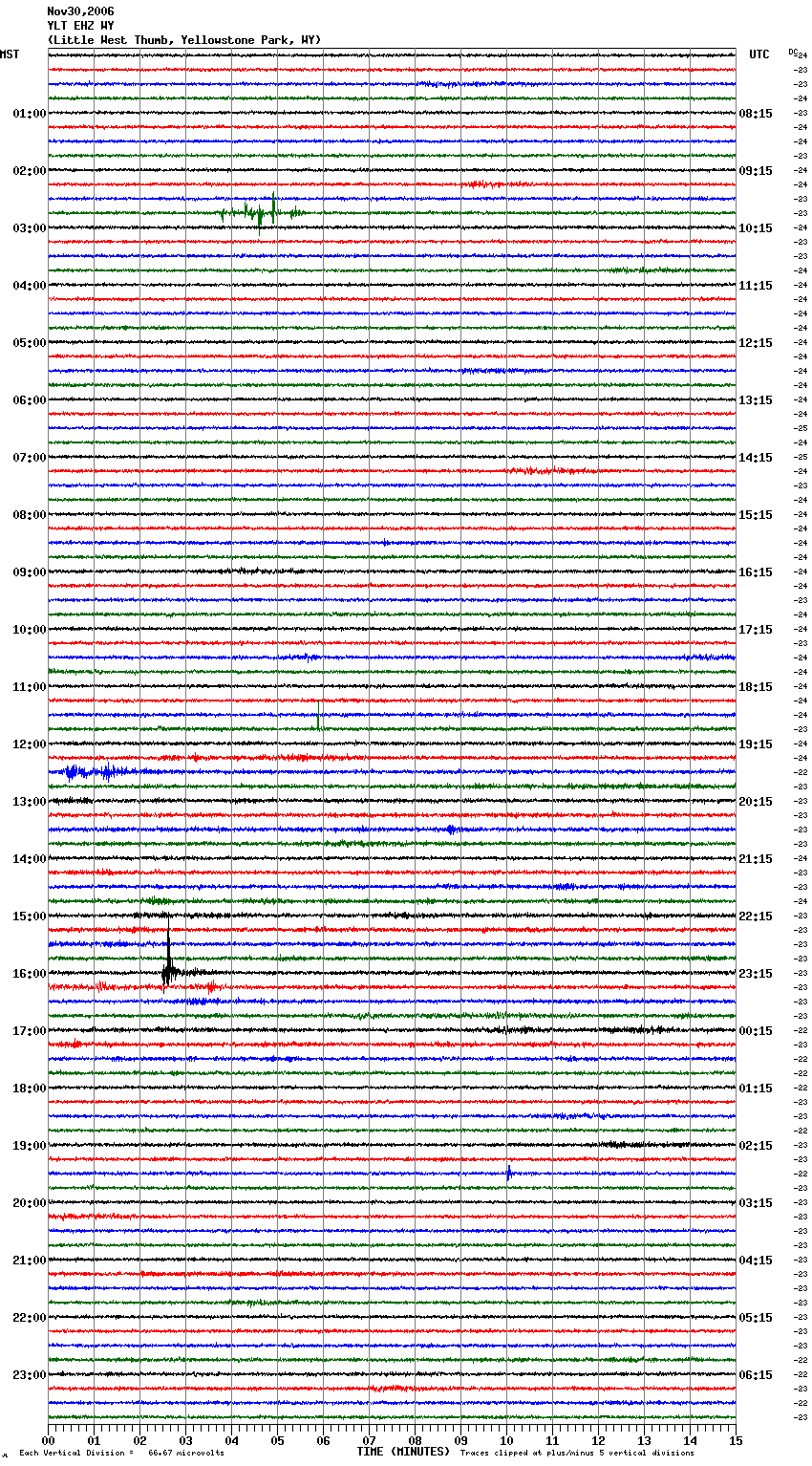Click the 06:15 UTC time label

(x=756, y=1375)
